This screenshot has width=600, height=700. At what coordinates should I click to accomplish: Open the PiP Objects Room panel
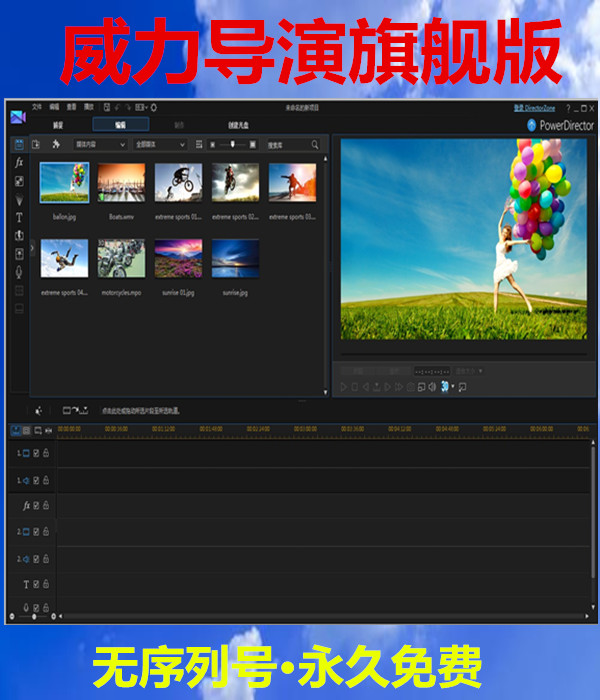(19, 181)
